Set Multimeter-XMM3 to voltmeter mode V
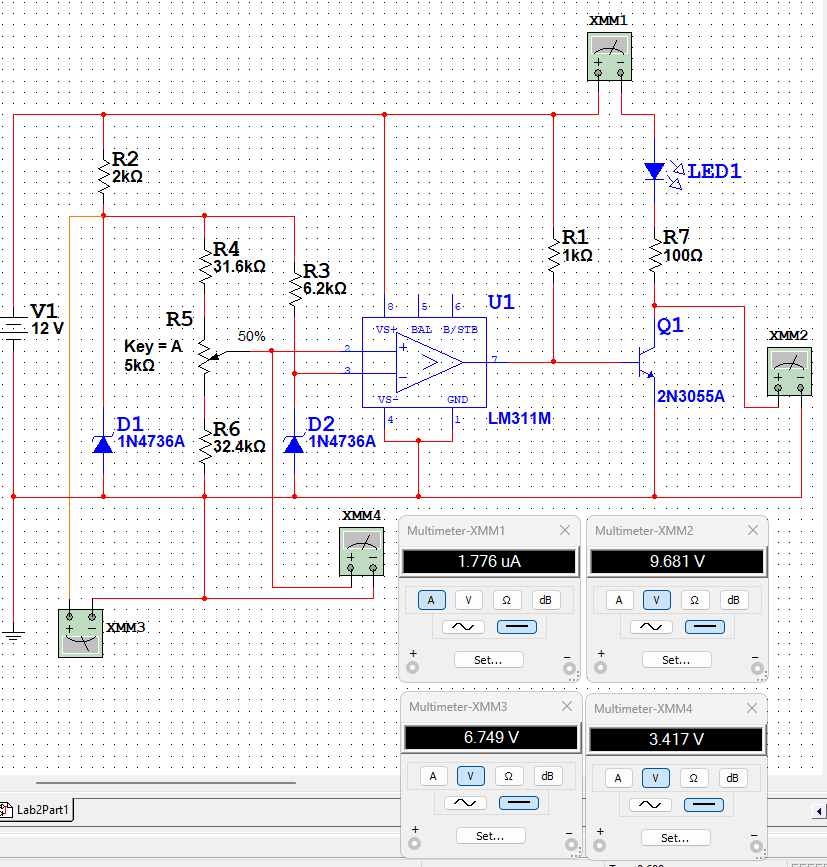This screenshot has width=827, height=867. (x=470, y=776)
